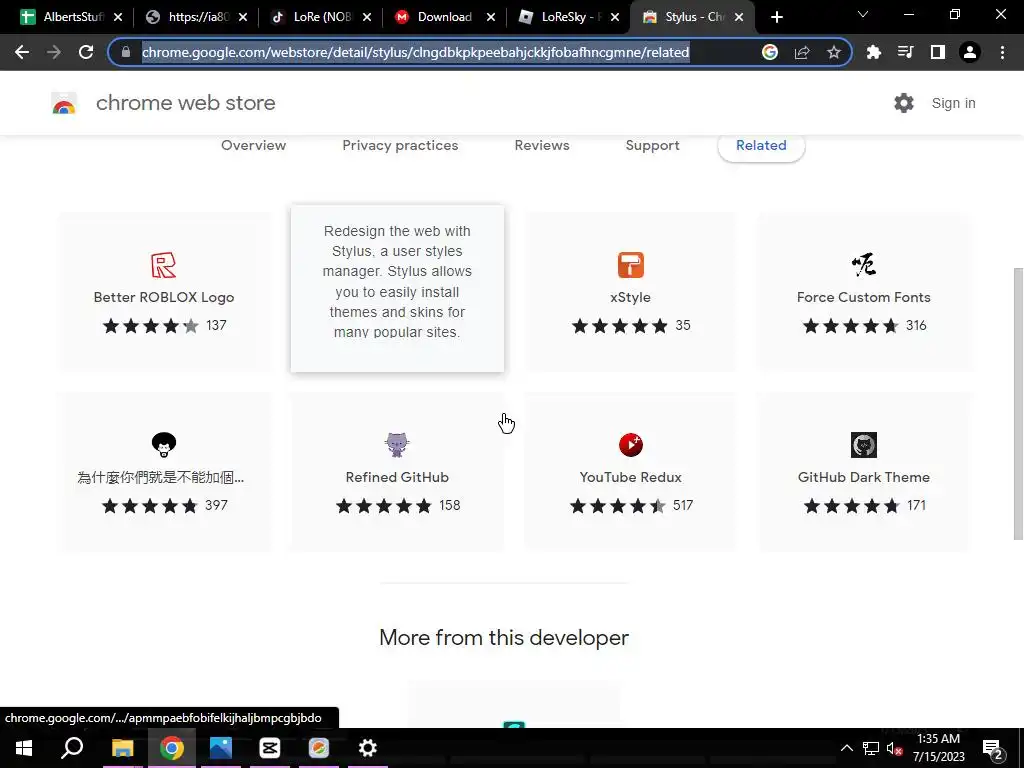This screenshot has width=1024, height=768.
Task: Open the Refined GitHub cat icon
Action: 396,445
